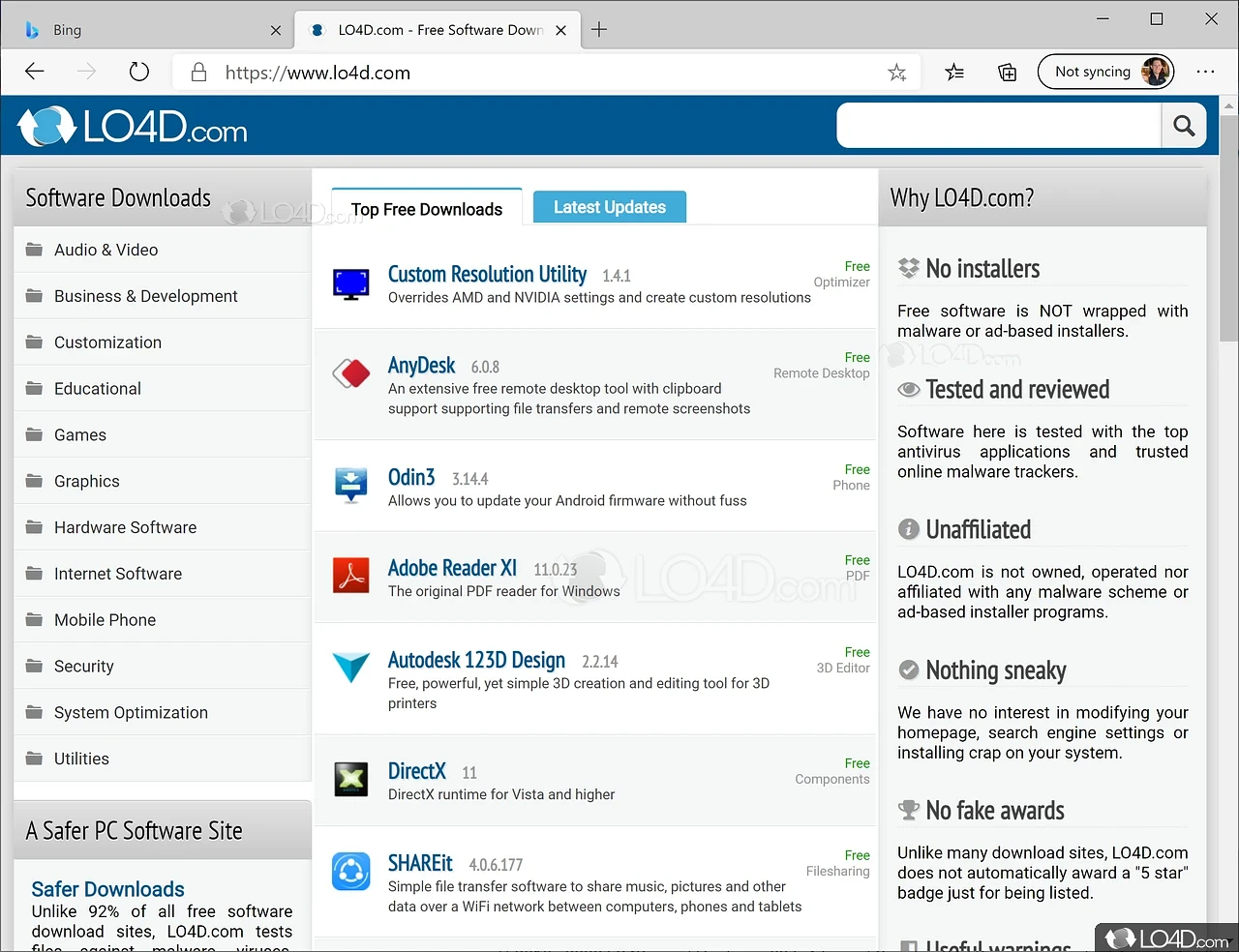Click the browser forward arrow

[x=87, y=72]
